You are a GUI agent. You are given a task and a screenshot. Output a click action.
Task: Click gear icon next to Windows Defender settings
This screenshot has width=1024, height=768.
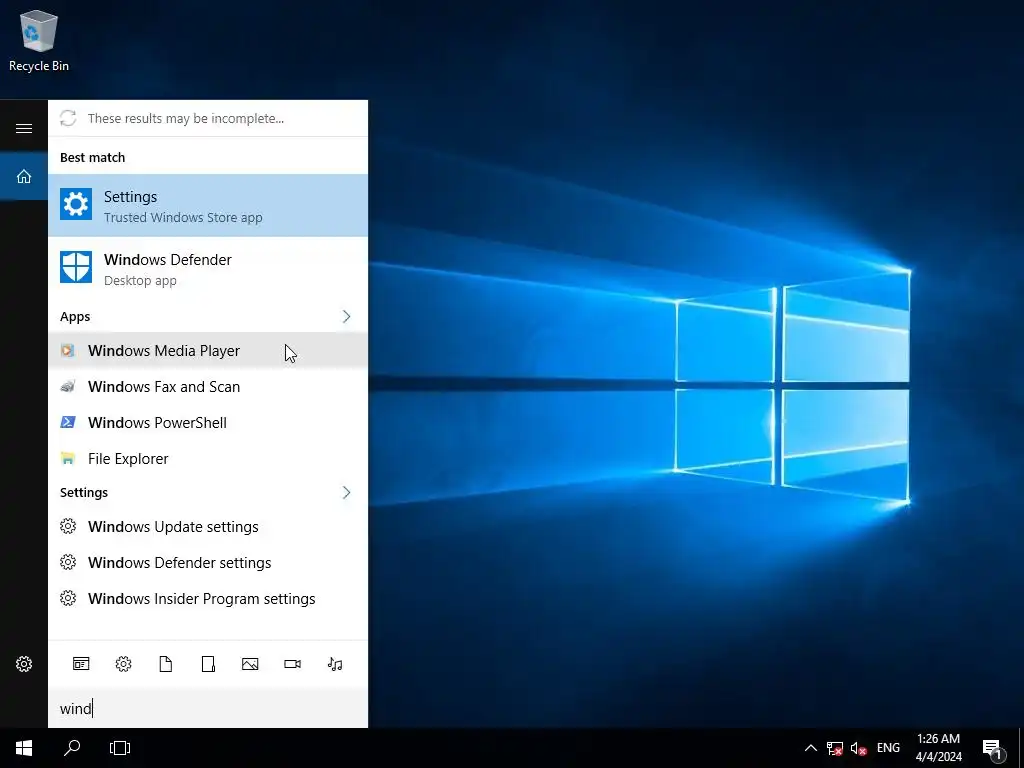coord(68,562)
